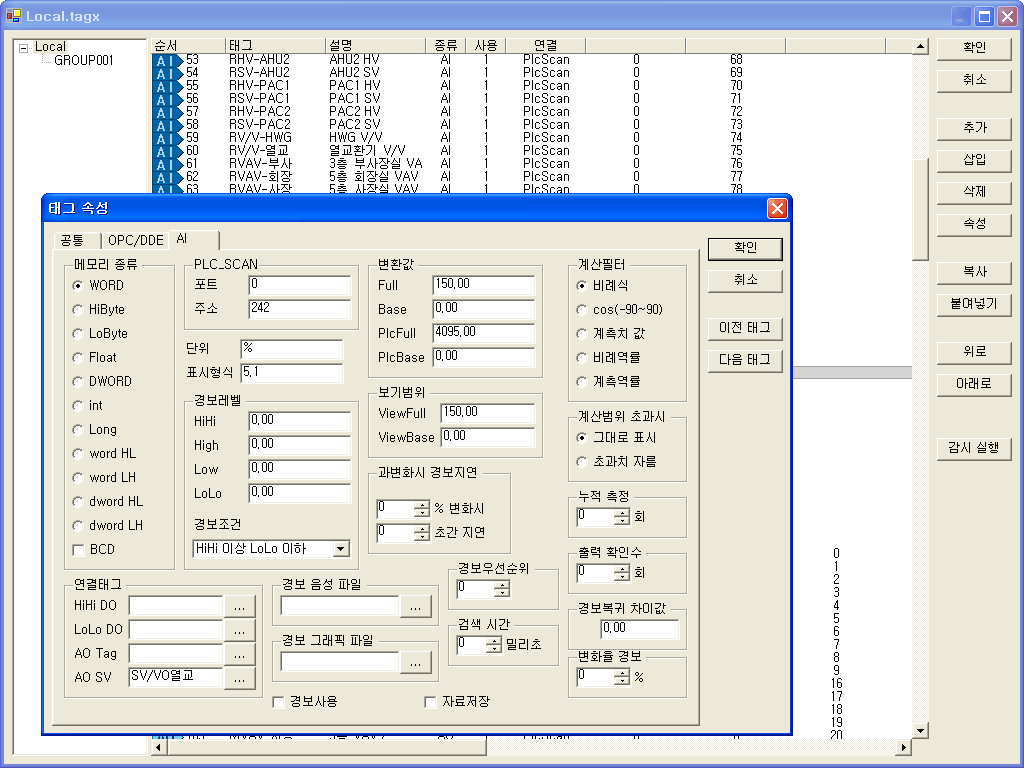Click the PLC_SCAN 주소 input field
Screen dimensions: 1024x768
click(x=299, y=309)
